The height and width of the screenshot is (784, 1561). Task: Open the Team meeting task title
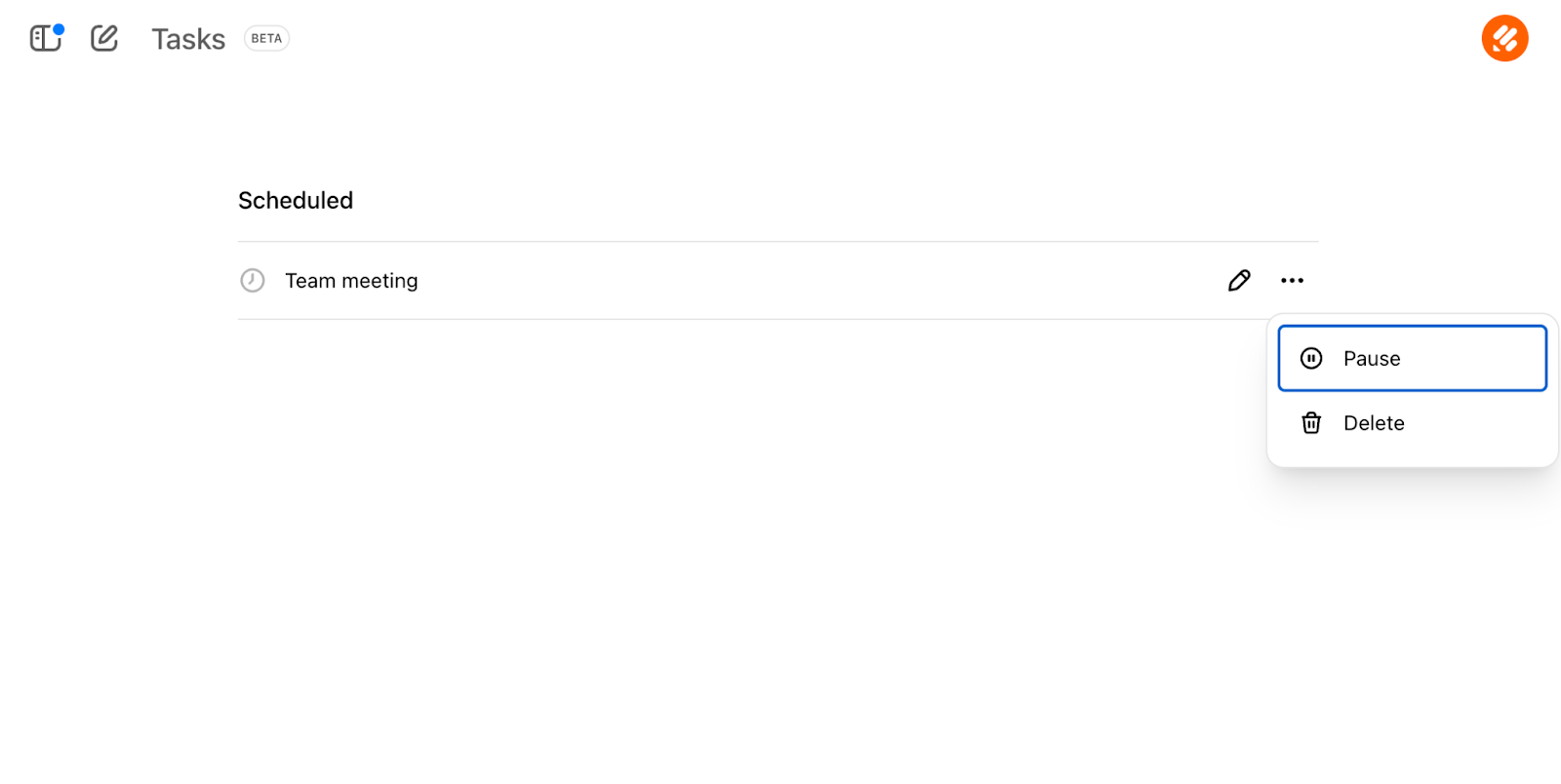coord(351,281)
